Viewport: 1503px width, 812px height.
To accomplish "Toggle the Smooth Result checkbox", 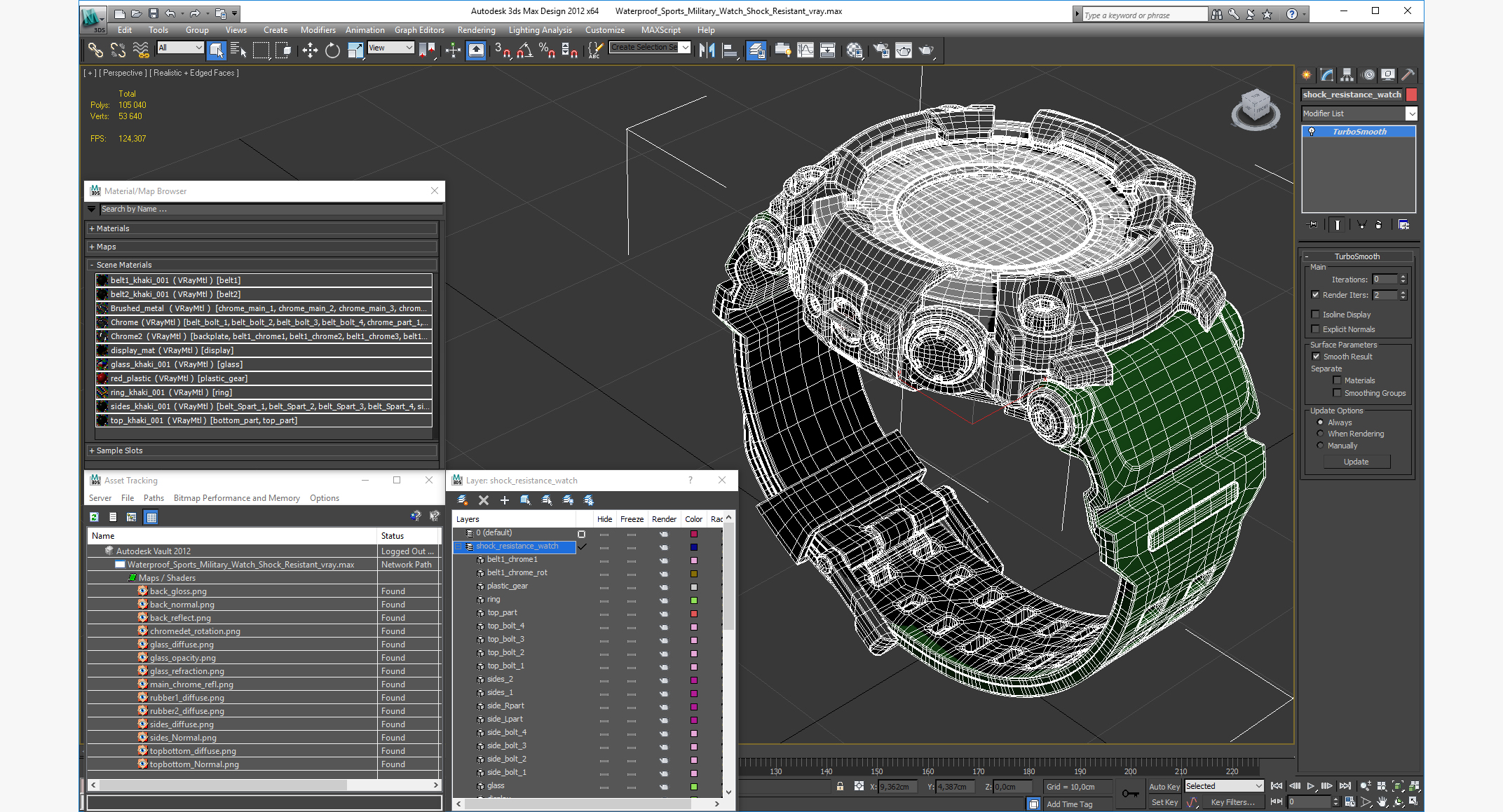I will point(1316,356).
